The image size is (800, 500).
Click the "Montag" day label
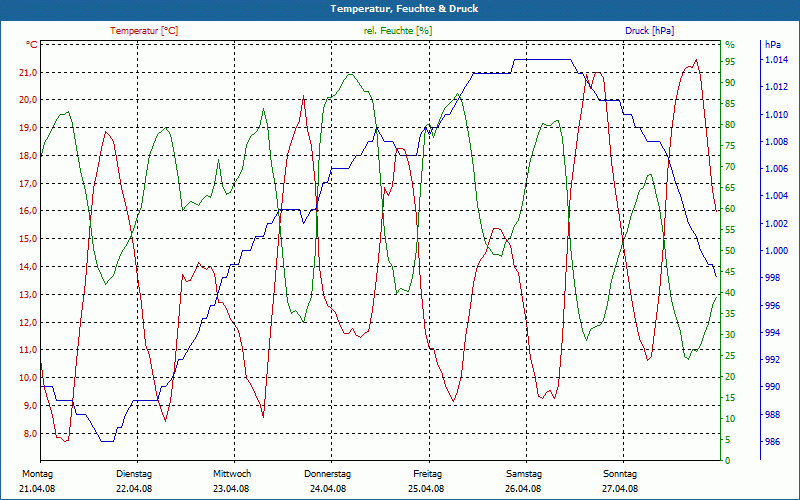[37, 474]
